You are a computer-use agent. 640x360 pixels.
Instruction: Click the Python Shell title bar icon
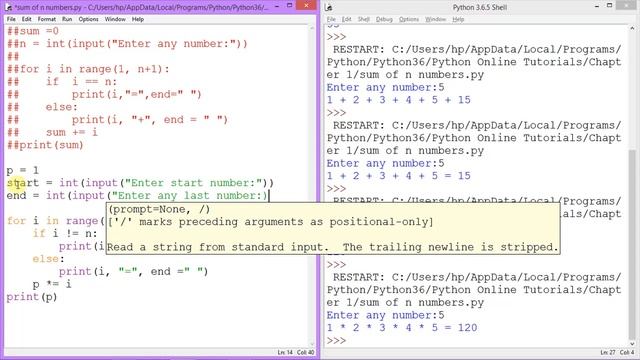coord(329,7)
